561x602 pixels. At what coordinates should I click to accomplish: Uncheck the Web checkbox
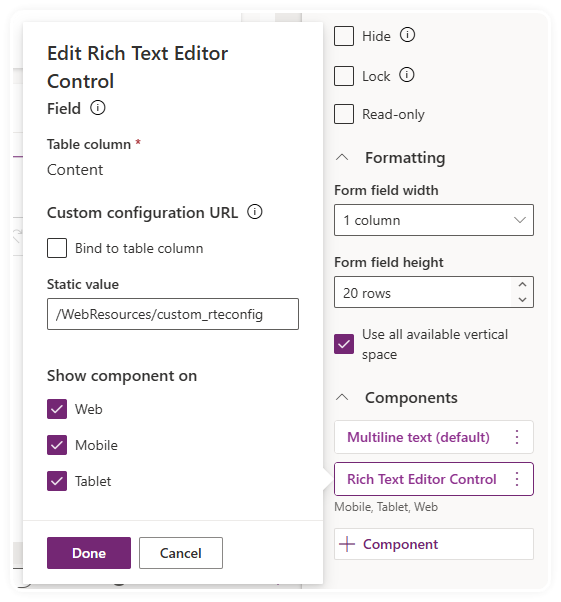(x=57, y=409)
